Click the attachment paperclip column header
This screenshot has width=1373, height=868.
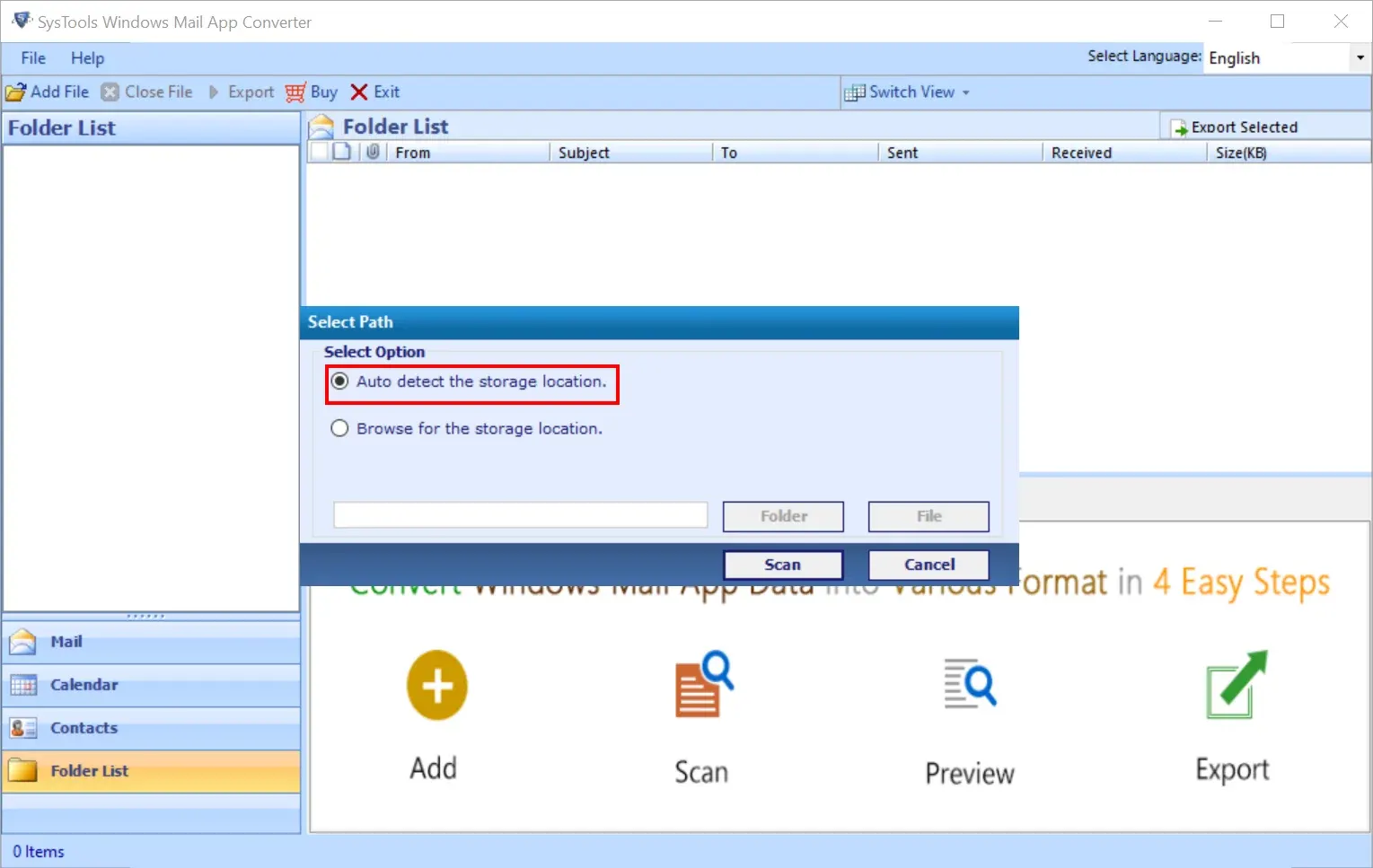click(x=374, y=152)
